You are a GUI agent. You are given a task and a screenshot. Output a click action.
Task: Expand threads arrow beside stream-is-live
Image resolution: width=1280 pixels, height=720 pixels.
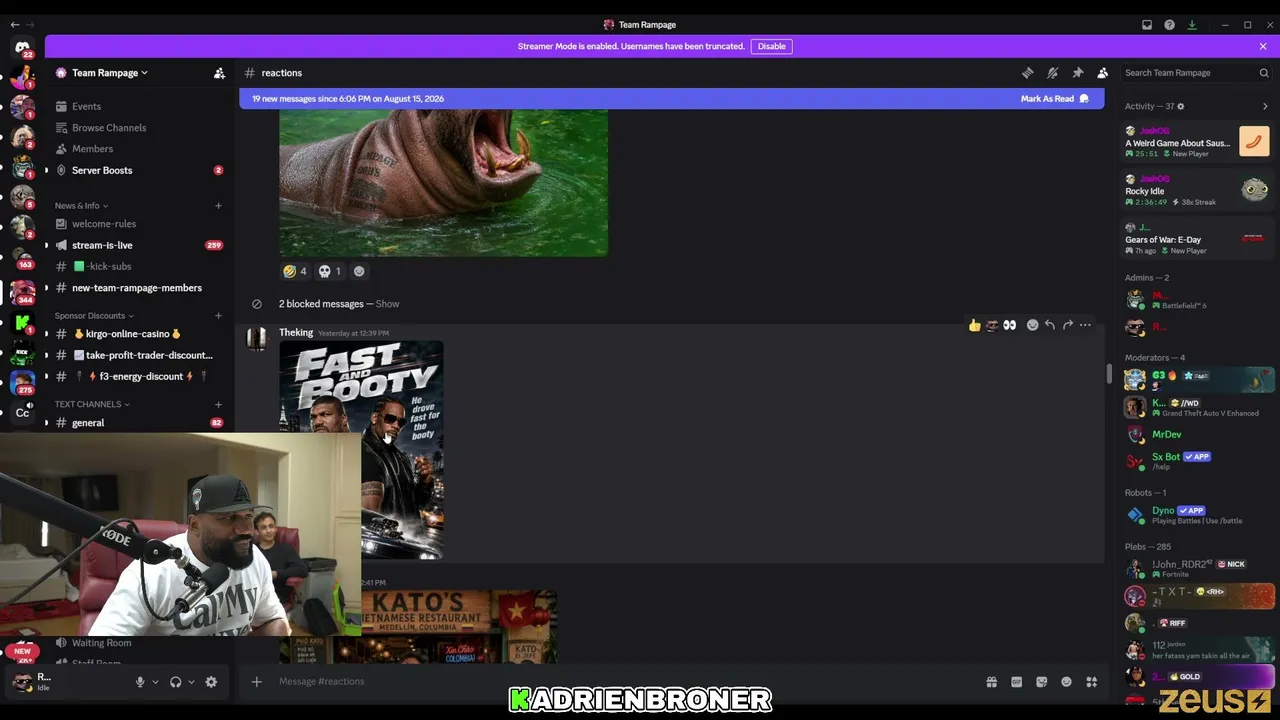pyautogui.click(x=46, y=245)
